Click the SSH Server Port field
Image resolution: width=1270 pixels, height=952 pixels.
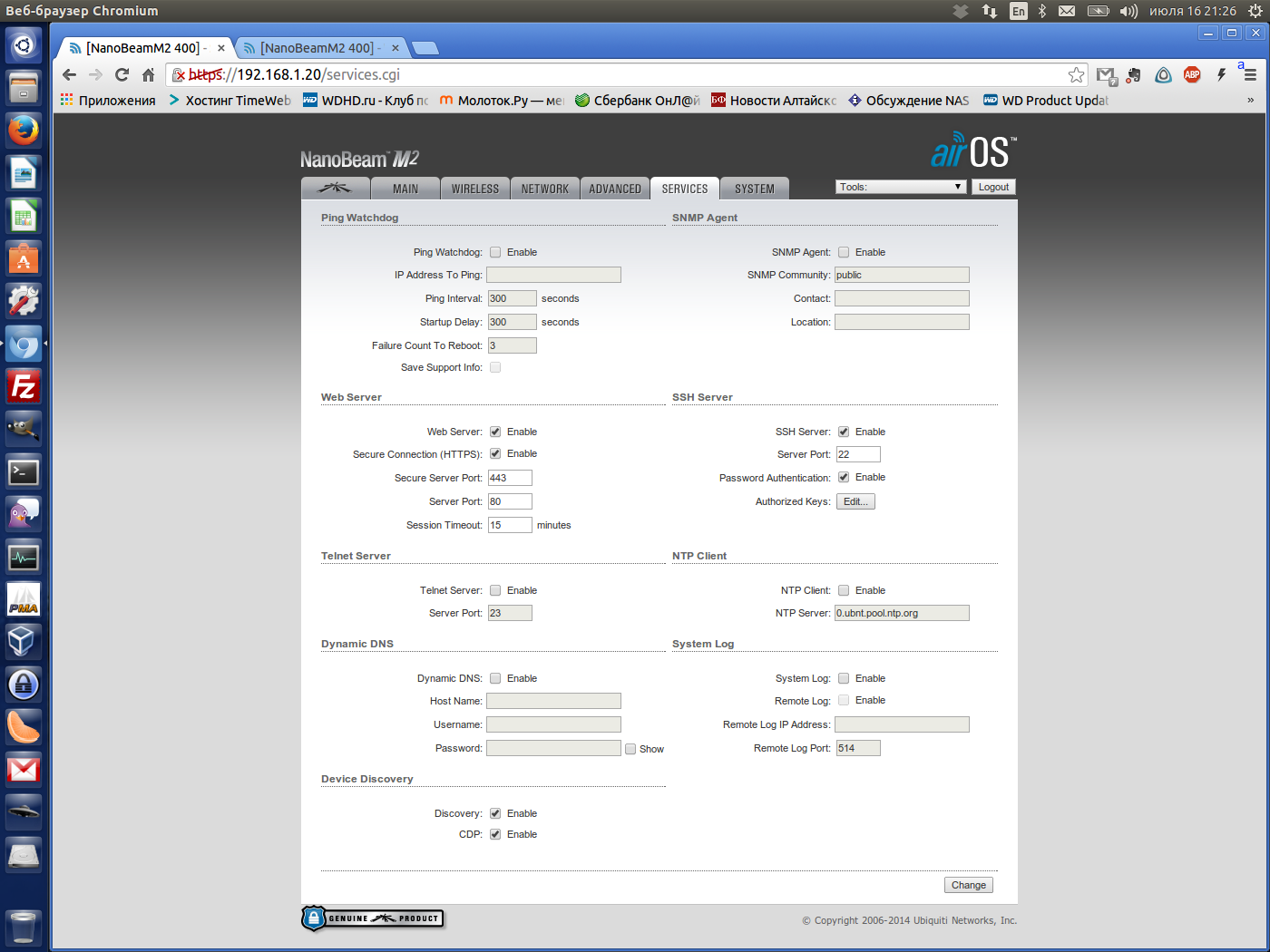point(858,454)
